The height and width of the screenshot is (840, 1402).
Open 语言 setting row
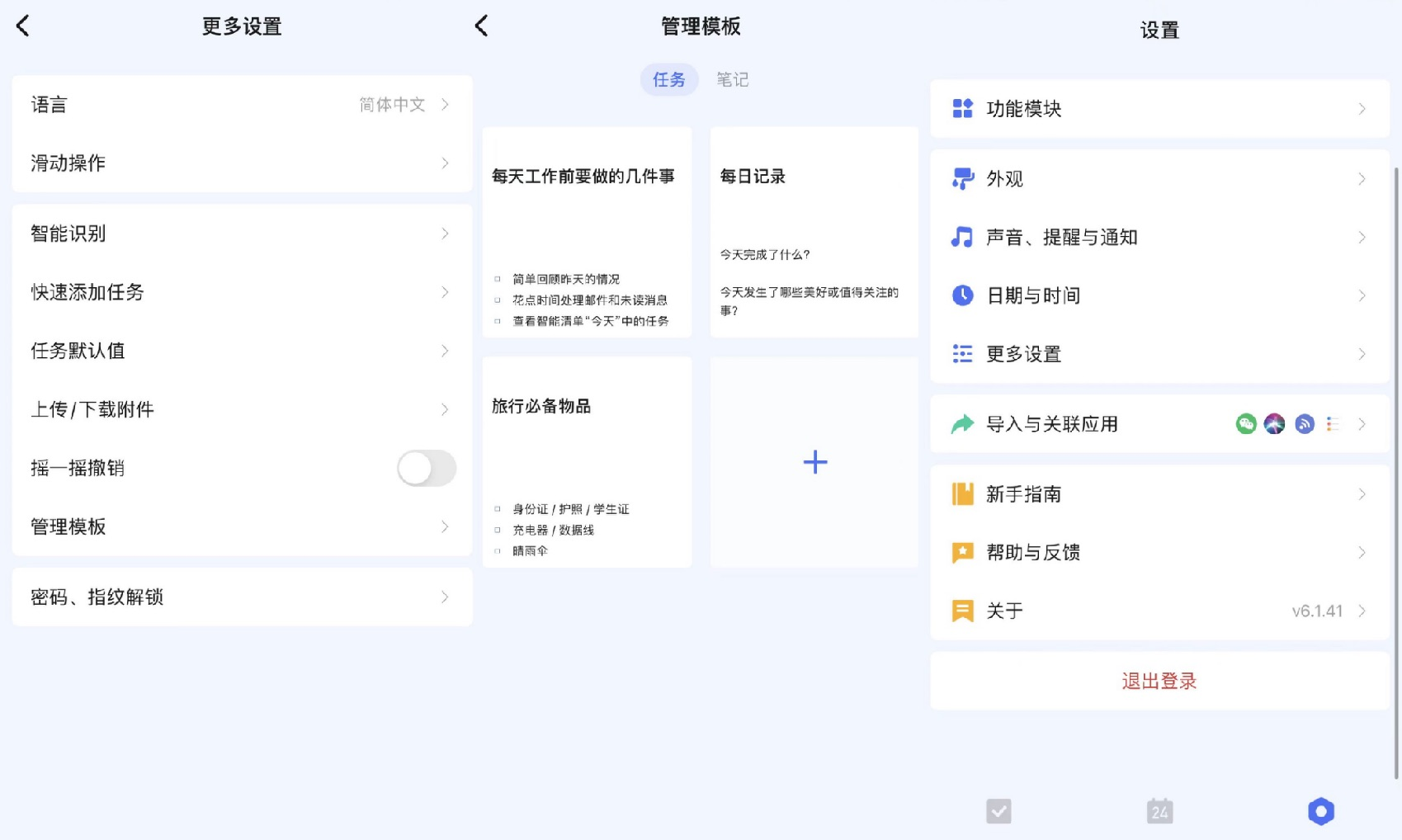coord(243,105)
